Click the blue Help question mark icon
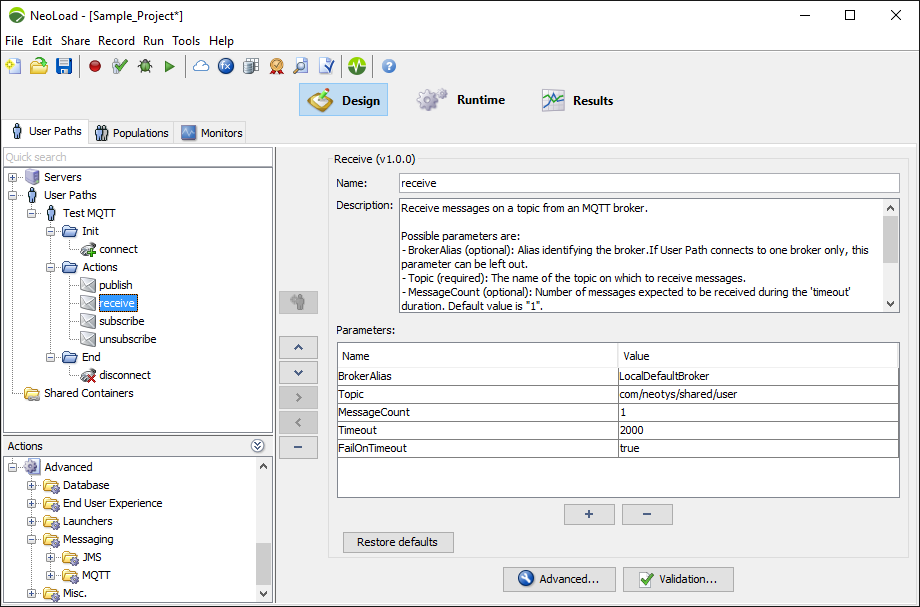This screenshot has height=607, width=920. (389, 66)
